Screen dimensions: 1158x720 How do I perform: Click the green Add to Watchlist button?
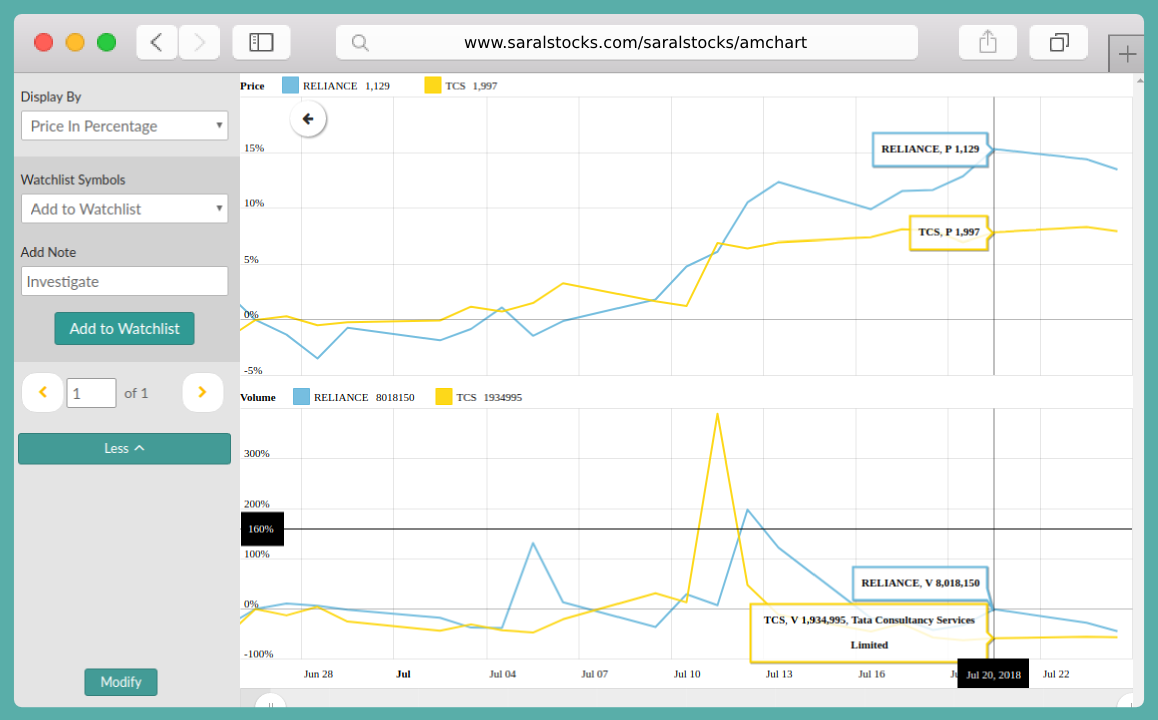pyautogui.click(x=124, y=329)
